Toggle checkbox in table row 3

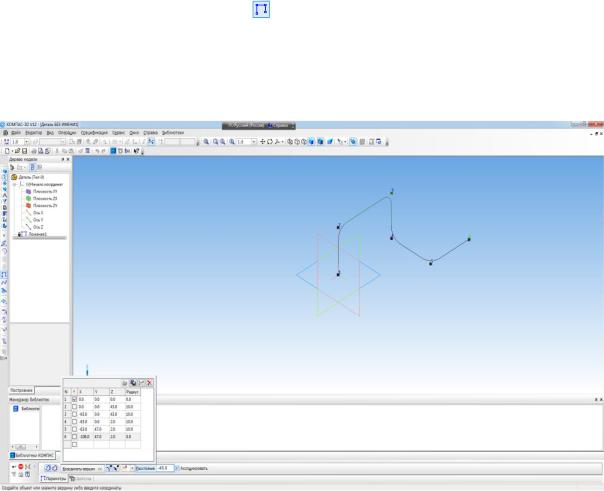74,414
